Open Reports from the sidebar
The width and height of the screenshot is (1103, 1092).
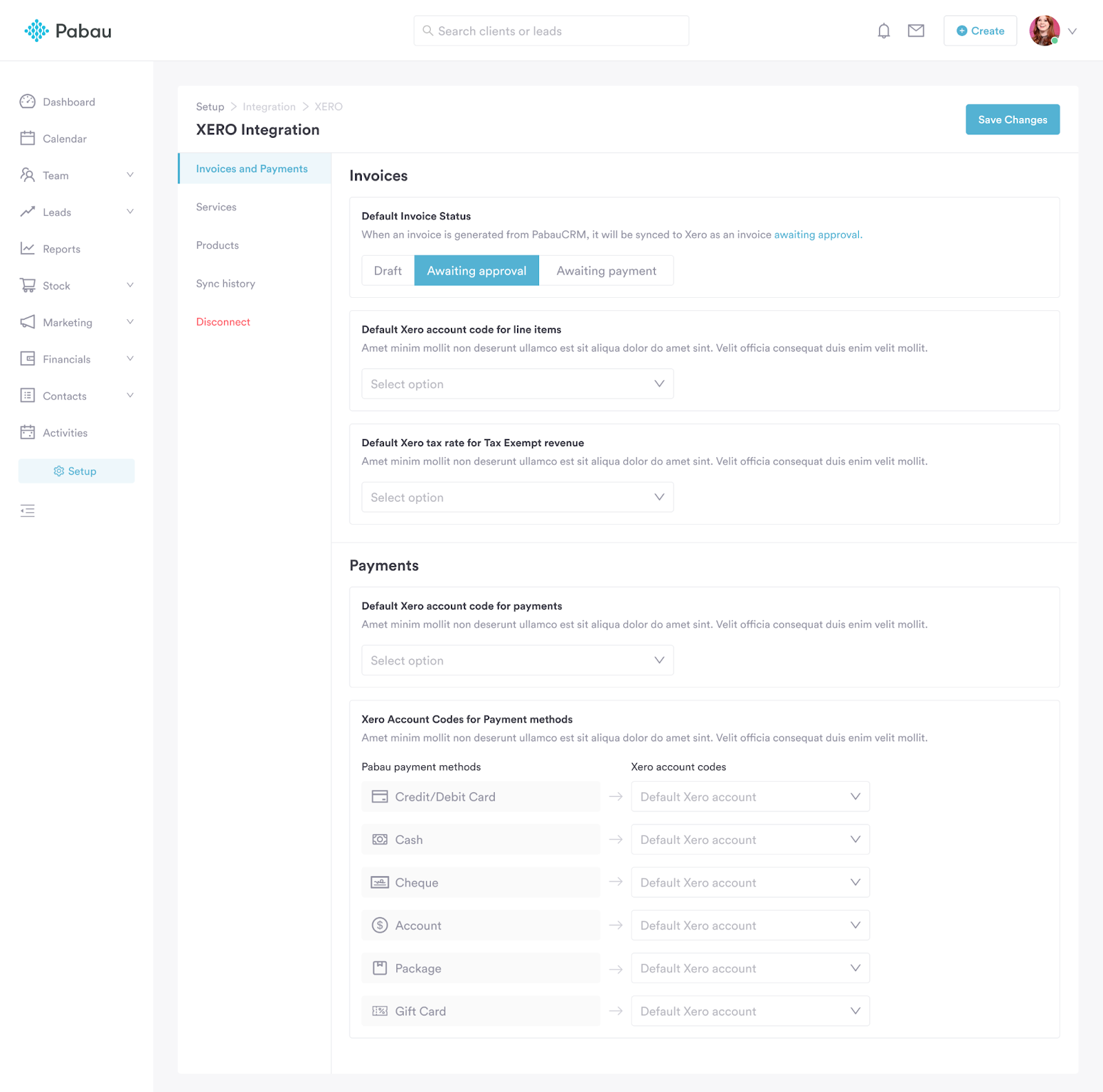pos(61,249)
